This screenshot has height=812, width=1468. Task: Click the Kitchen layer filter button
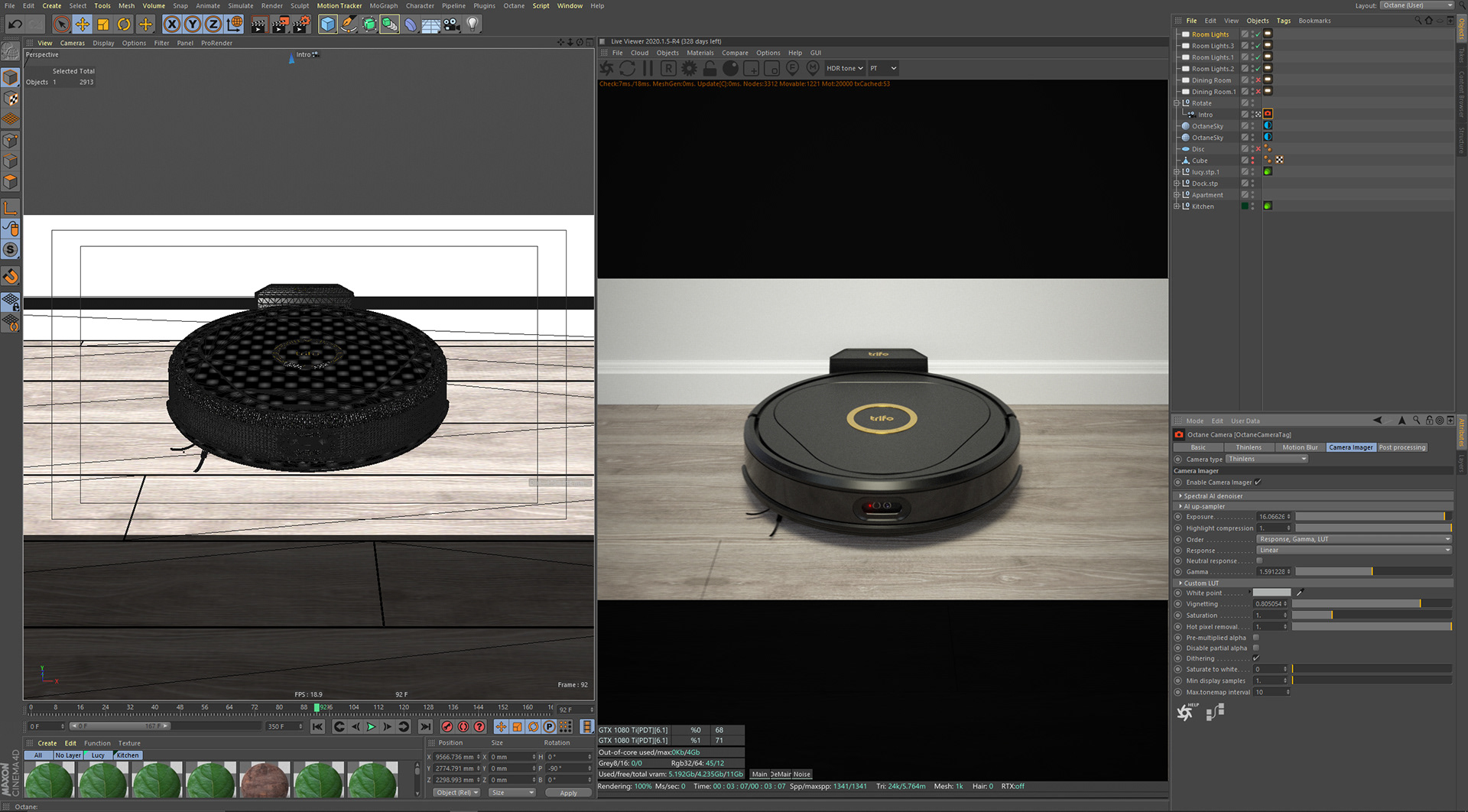pos(128,755)
